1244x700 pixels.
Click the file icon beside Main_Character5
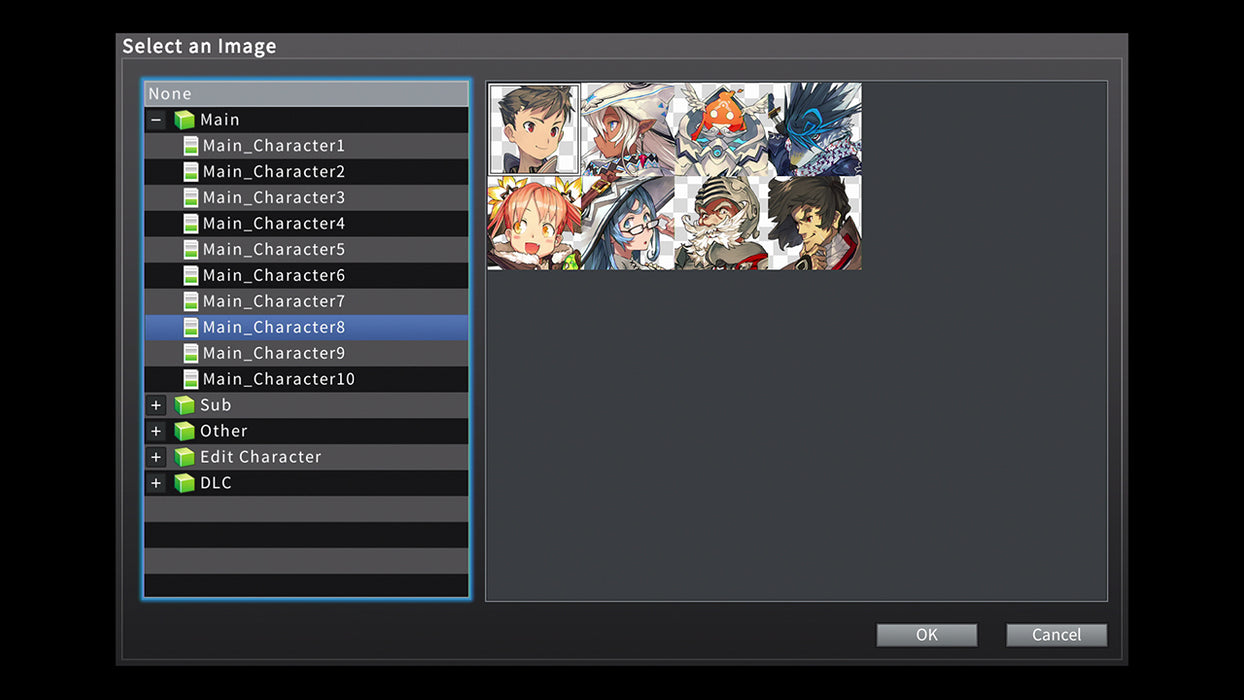click(x=191, y=249)
